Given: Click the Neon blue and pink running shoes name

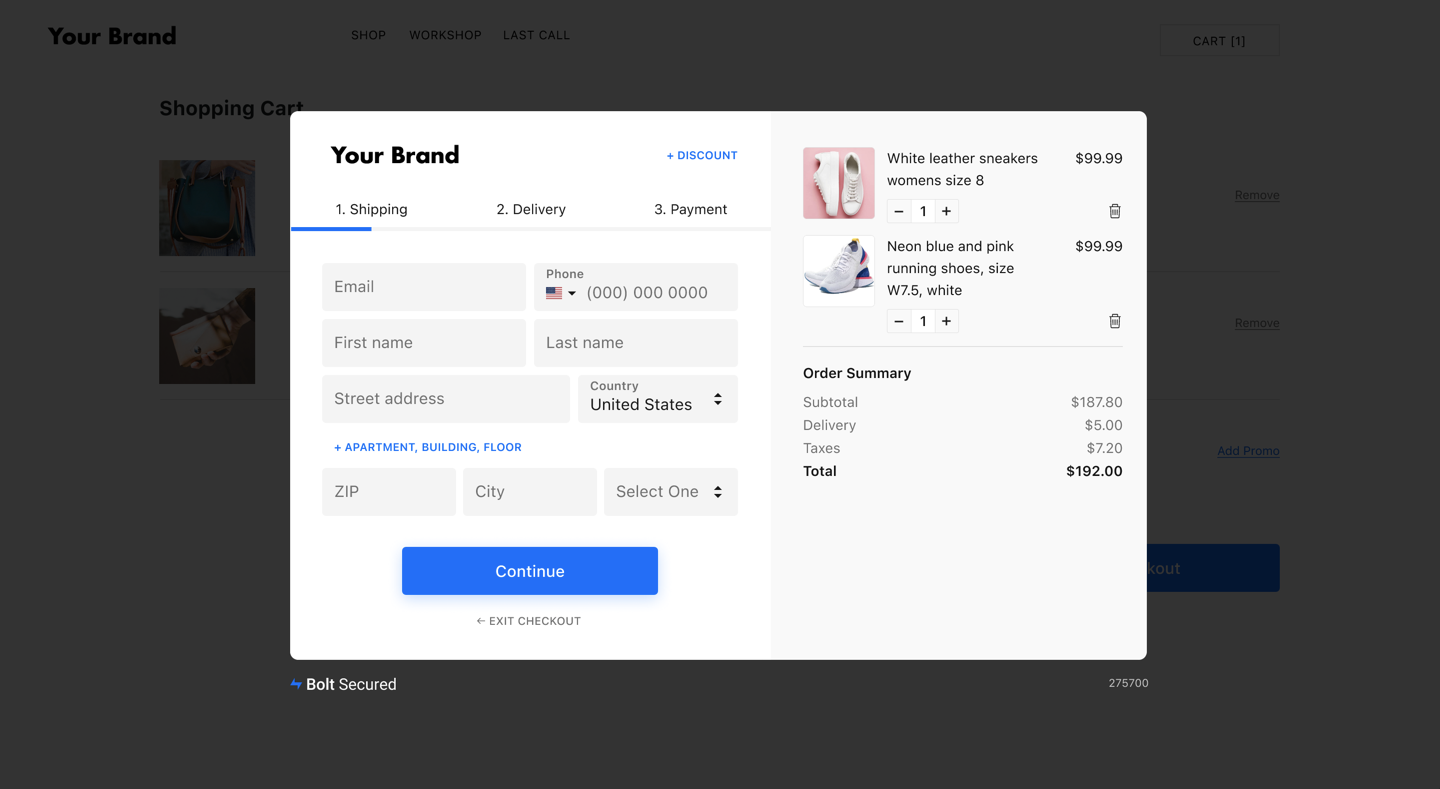Looking at the screenshot, I should 950,268.
